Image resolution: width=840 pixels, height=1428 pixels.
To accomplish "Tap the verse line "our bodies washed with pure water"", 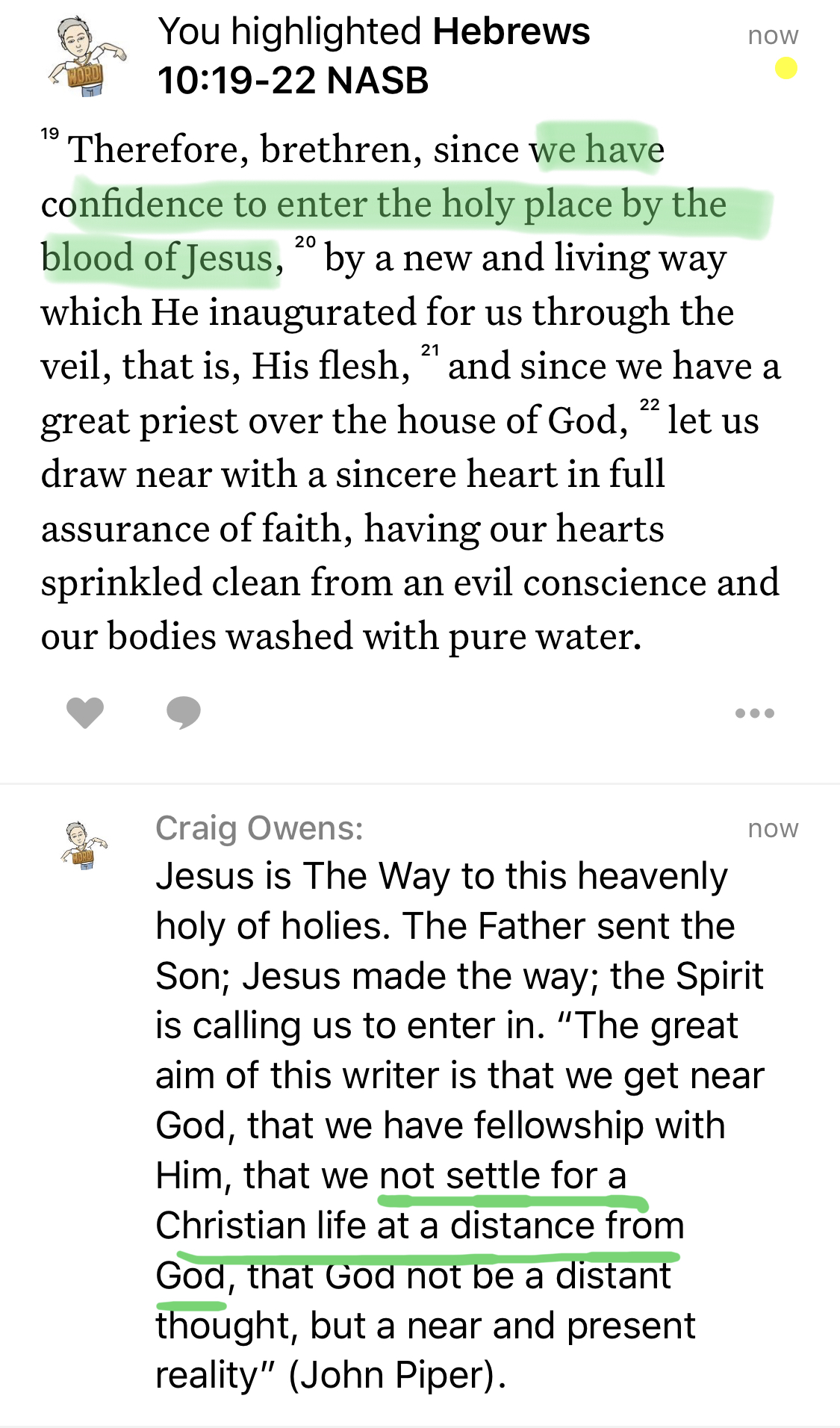I will [x=340, y=636].
